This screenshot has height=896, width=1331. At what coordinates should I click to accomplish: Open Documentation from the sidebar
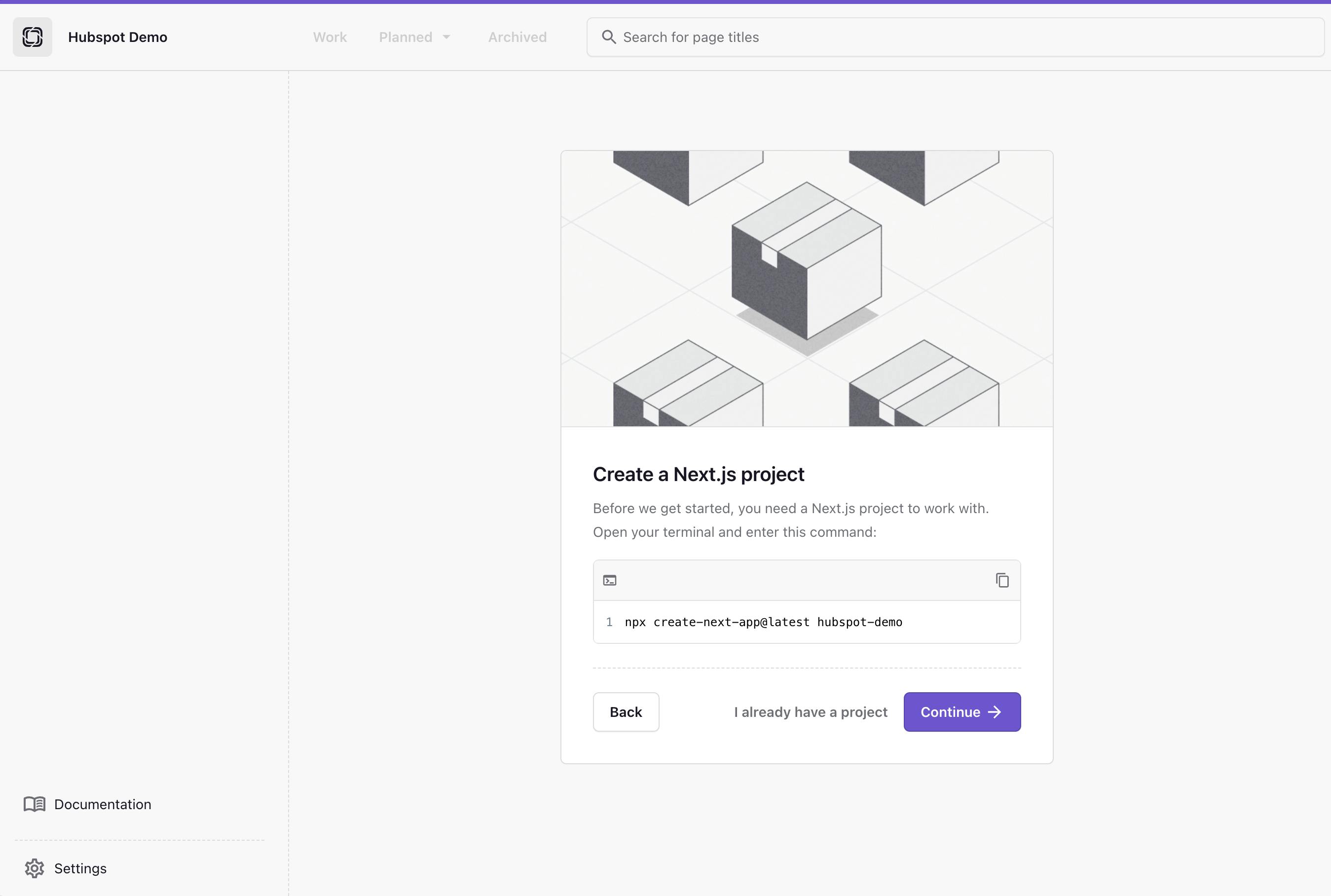[x=103, y=804]
